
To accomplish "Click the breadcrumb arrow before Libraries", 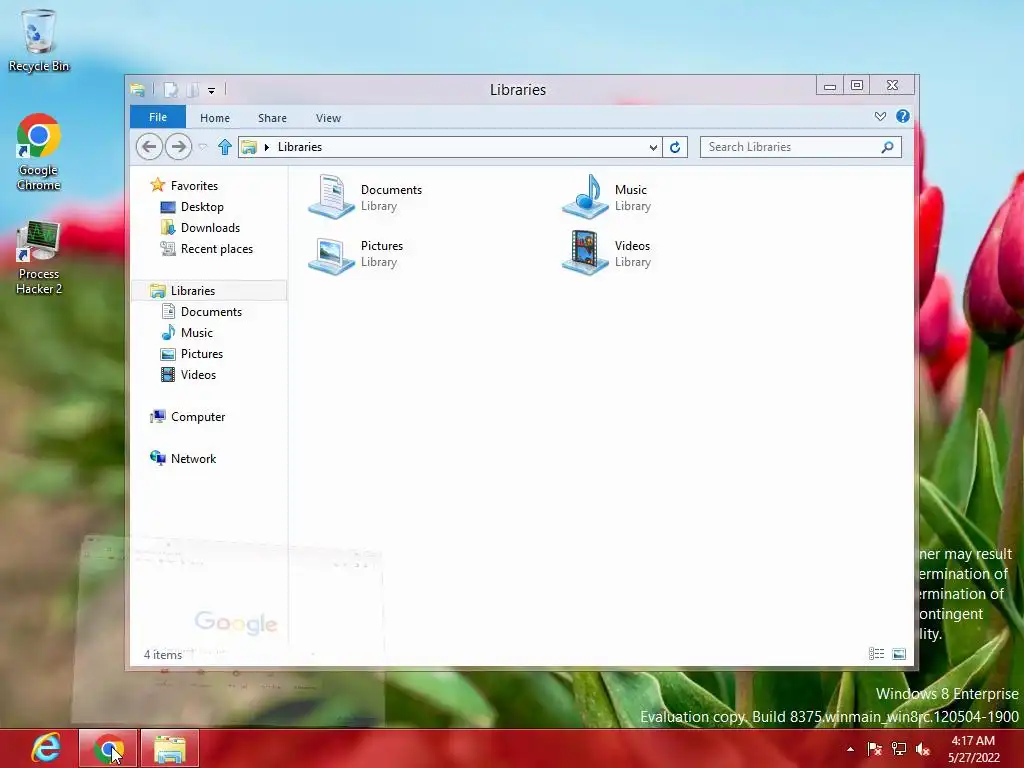I will click(266, 148).
